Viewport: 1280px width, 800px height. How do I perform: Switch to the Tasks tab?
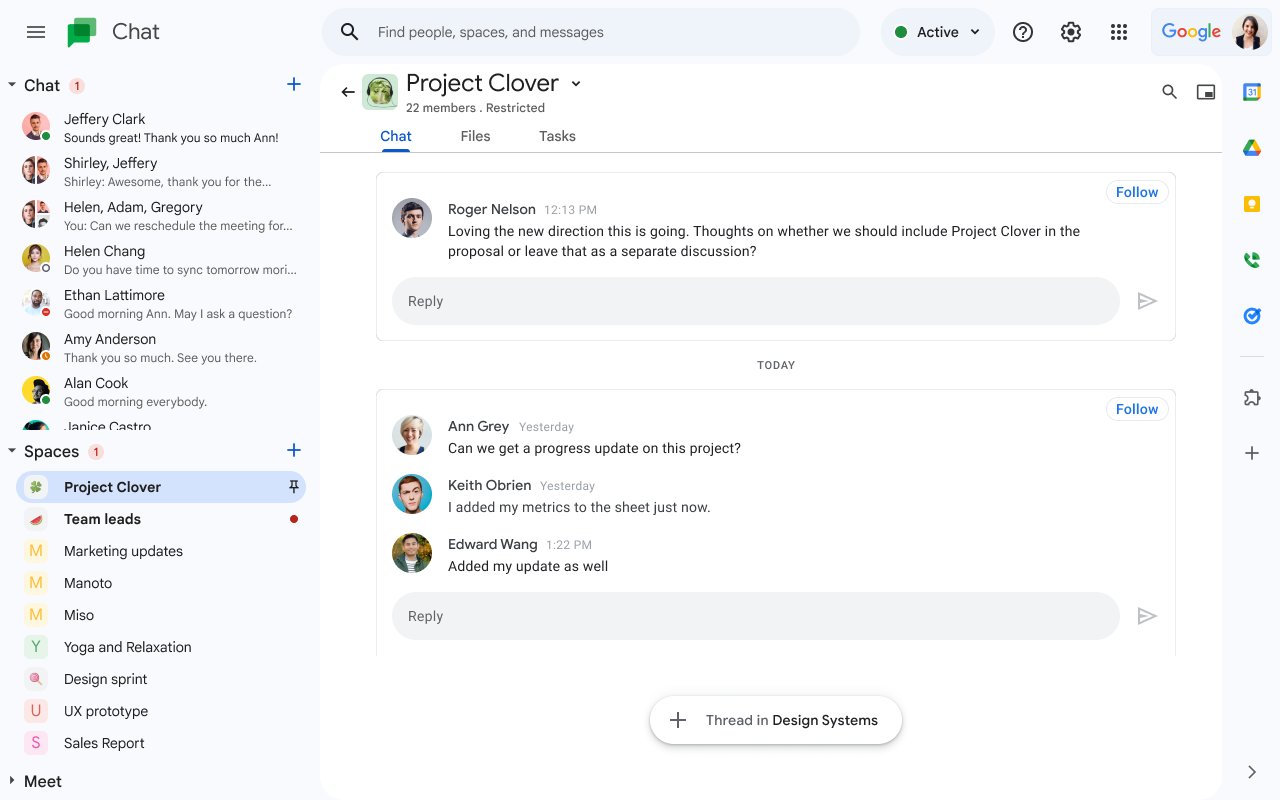pos(557,136)
